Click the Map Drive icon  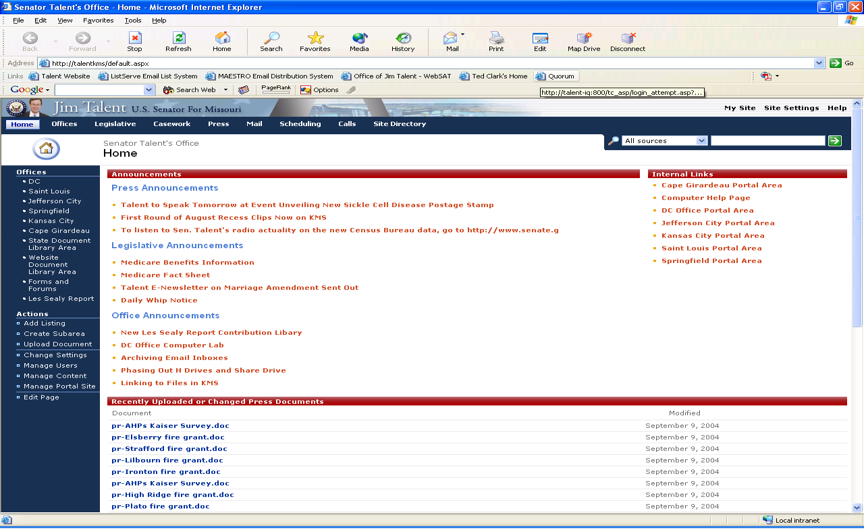pos(584,40)
